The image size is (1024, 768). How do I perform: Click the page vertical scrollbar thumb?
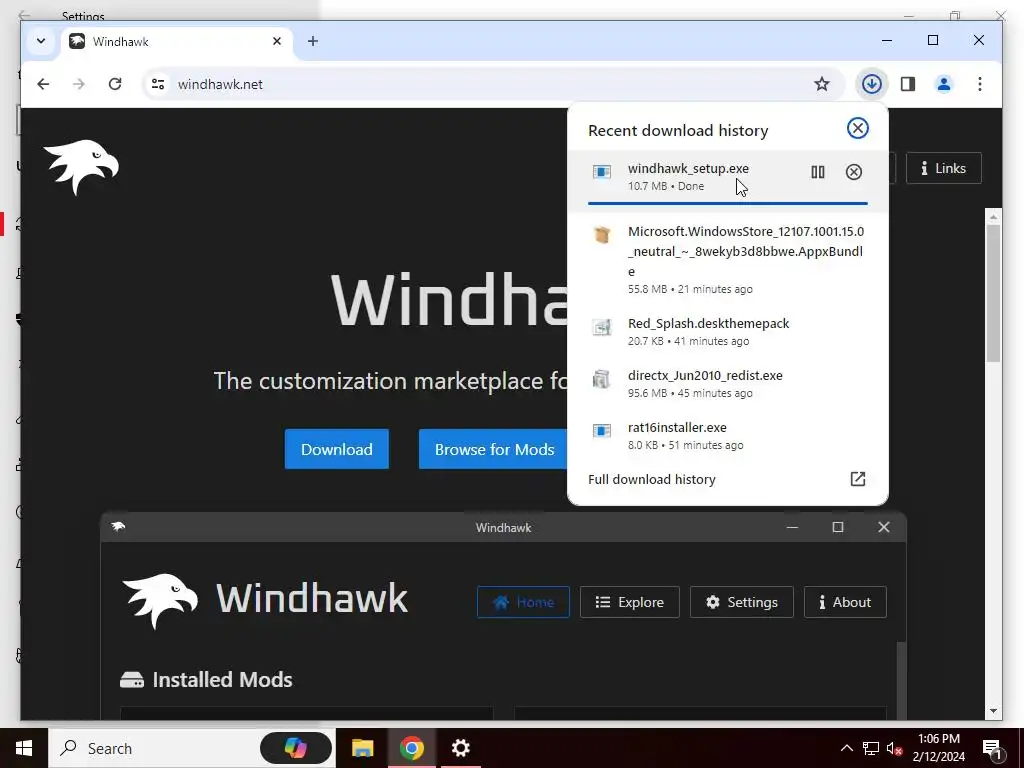[x=993, y=293]
